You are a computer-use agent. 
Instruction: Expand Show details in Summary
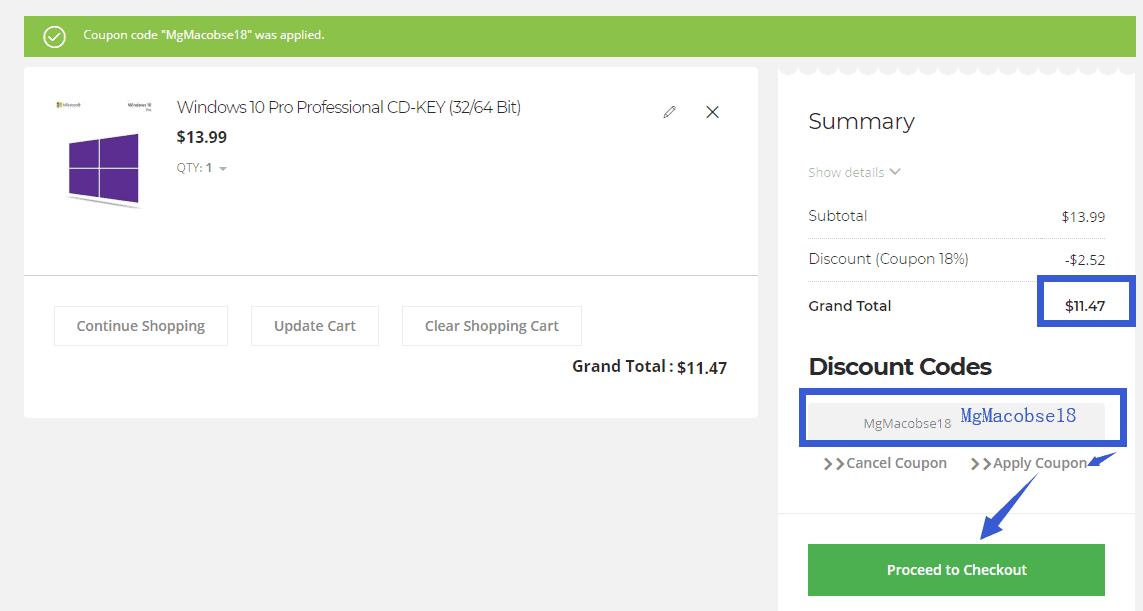tap(854, 172)
